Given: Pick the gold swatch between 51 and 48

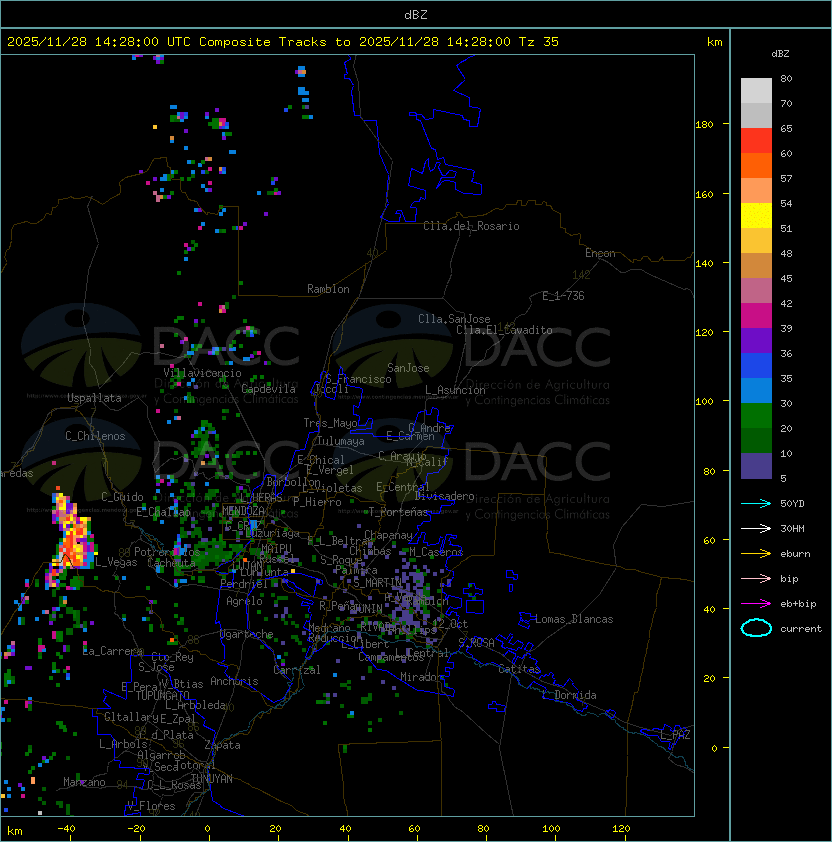Looking at the screenshot, I should click(756, 241).
